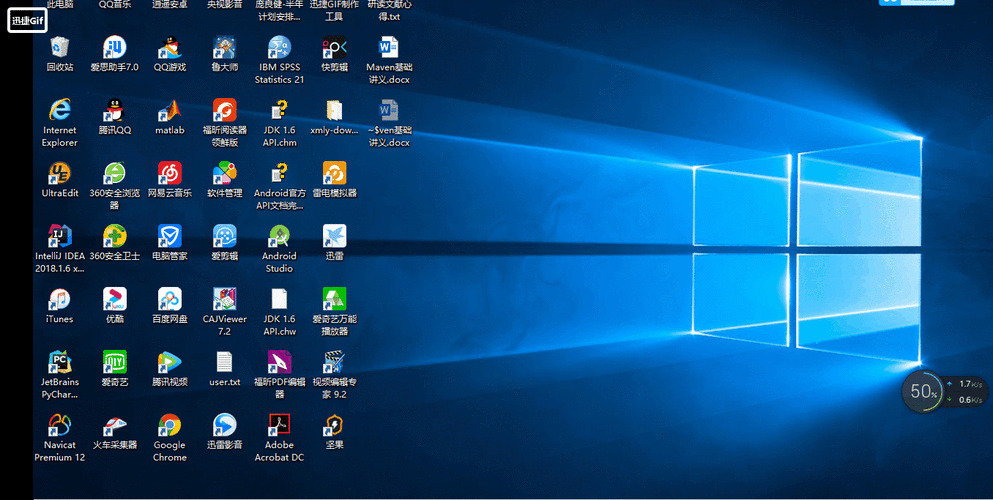993x500 pixels.
Task: Launch 网易云音乐 music app
Action: pos(170,173)
